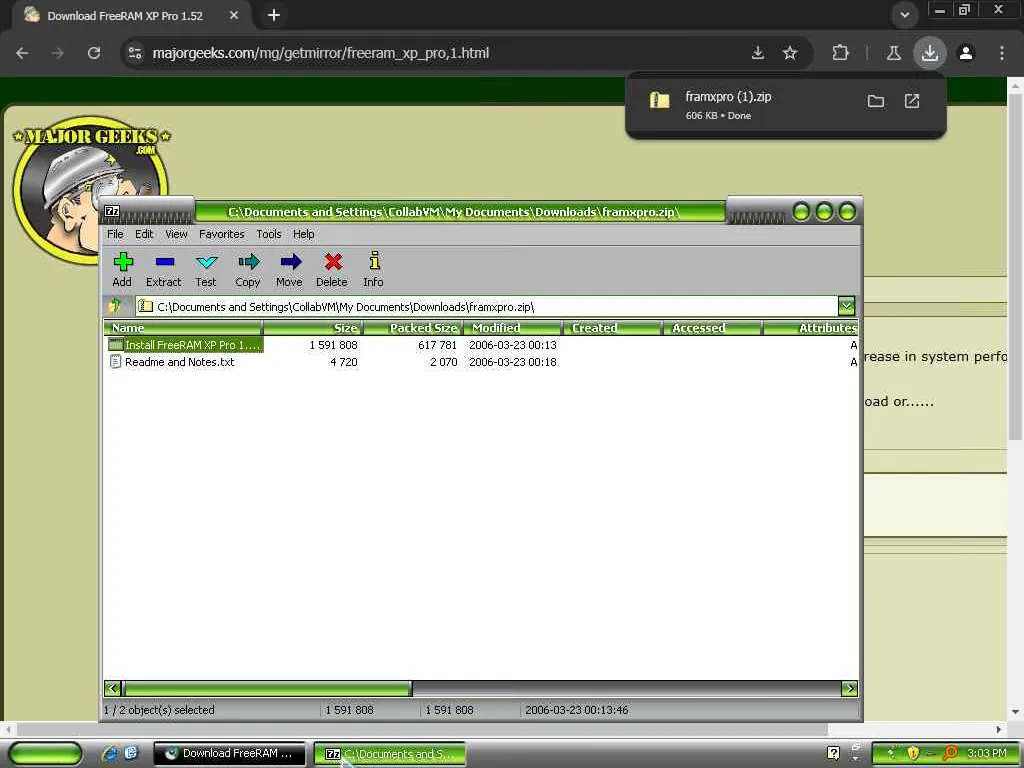1024x768 pixels.
Task: Run the Test archive tool
Action: tap(206, 270)
